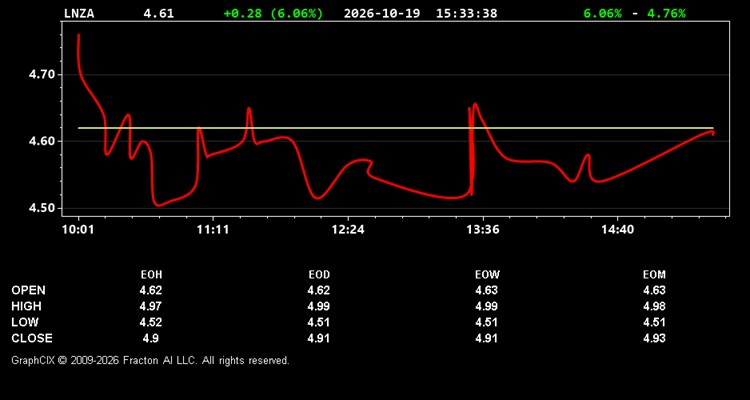Select the 13:36 time axis label
This screenshot has width=750, height=400.
click(483, 230)
